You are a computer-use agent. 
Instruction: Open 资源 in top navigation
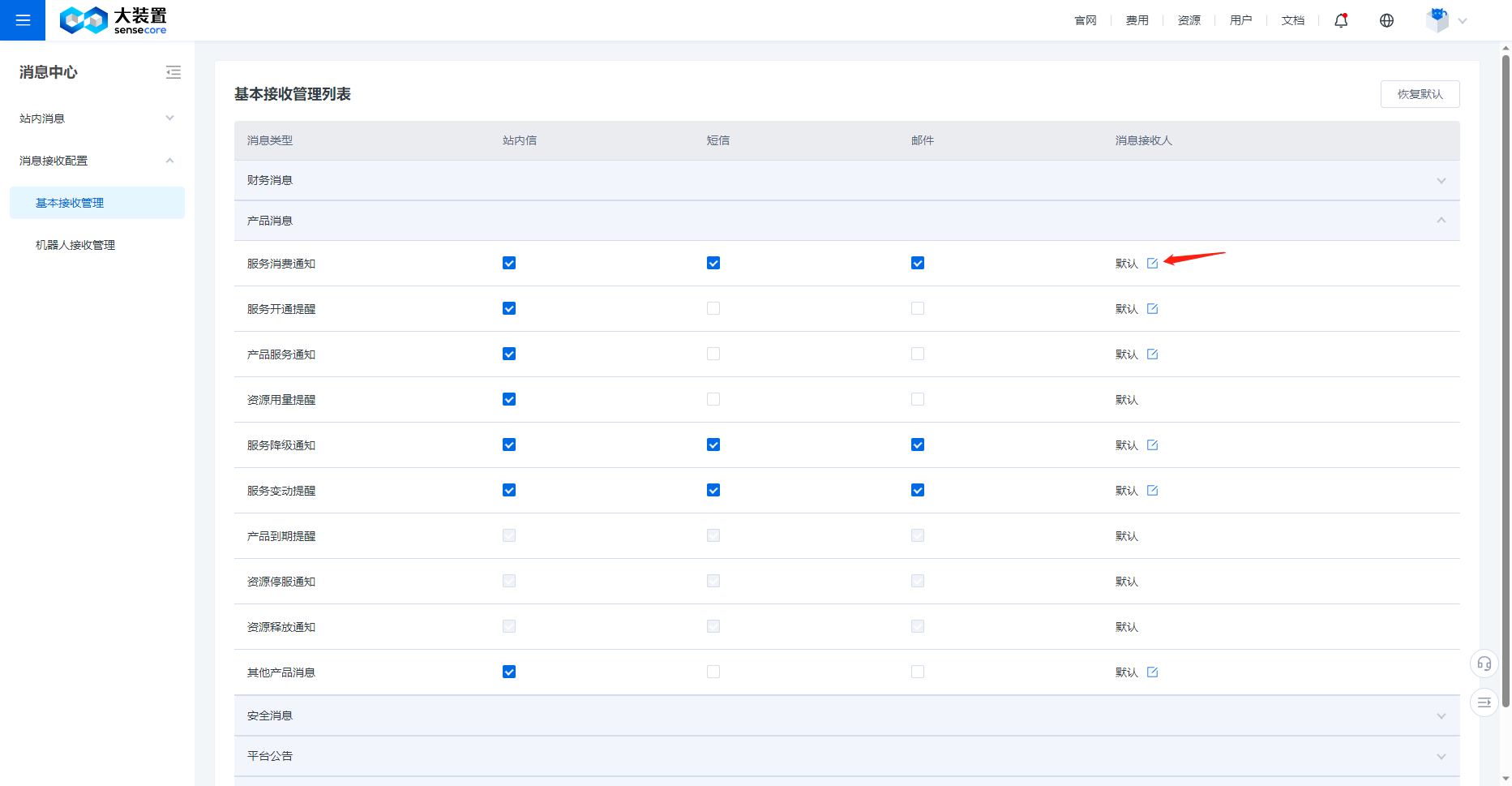point(1189,20)
